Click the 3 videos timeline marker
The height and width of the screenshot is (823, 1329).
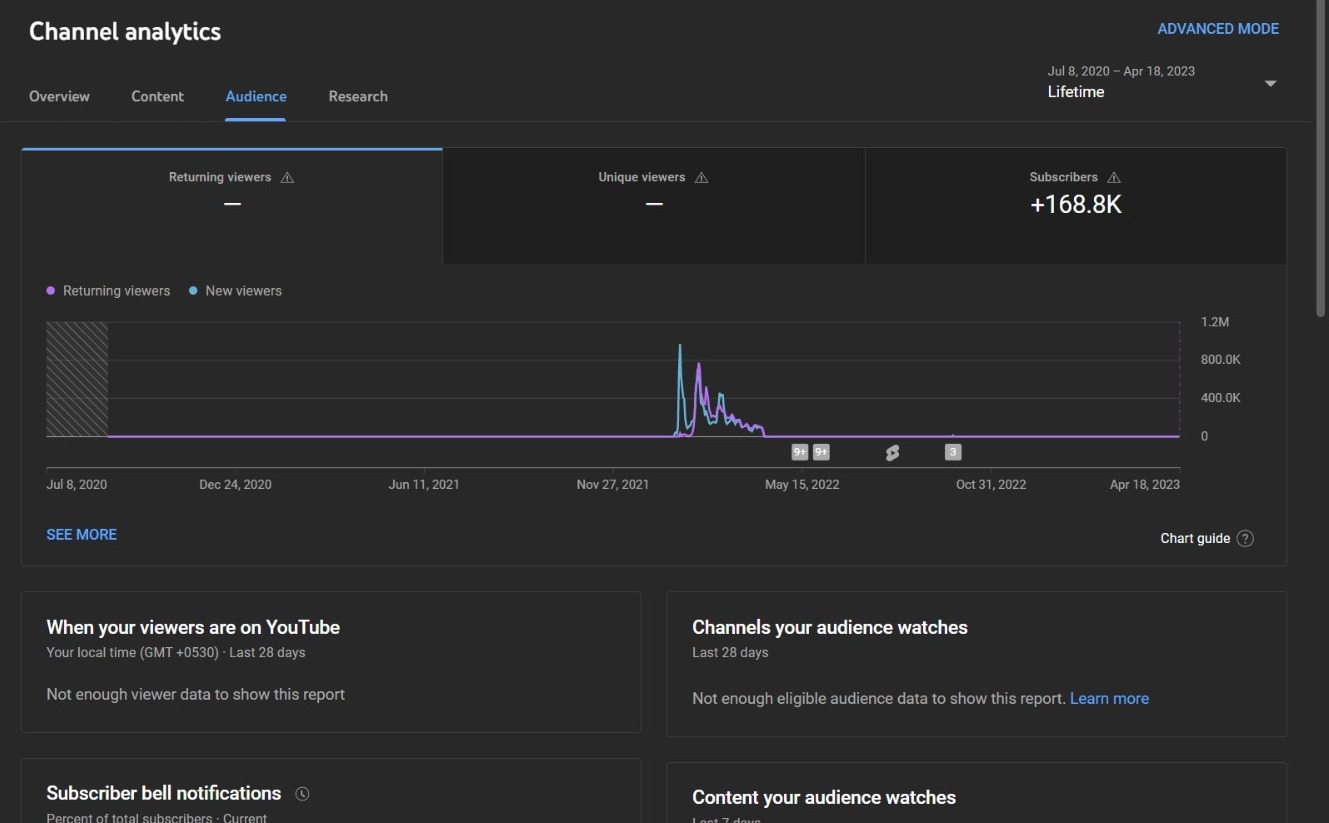point(953,452)
